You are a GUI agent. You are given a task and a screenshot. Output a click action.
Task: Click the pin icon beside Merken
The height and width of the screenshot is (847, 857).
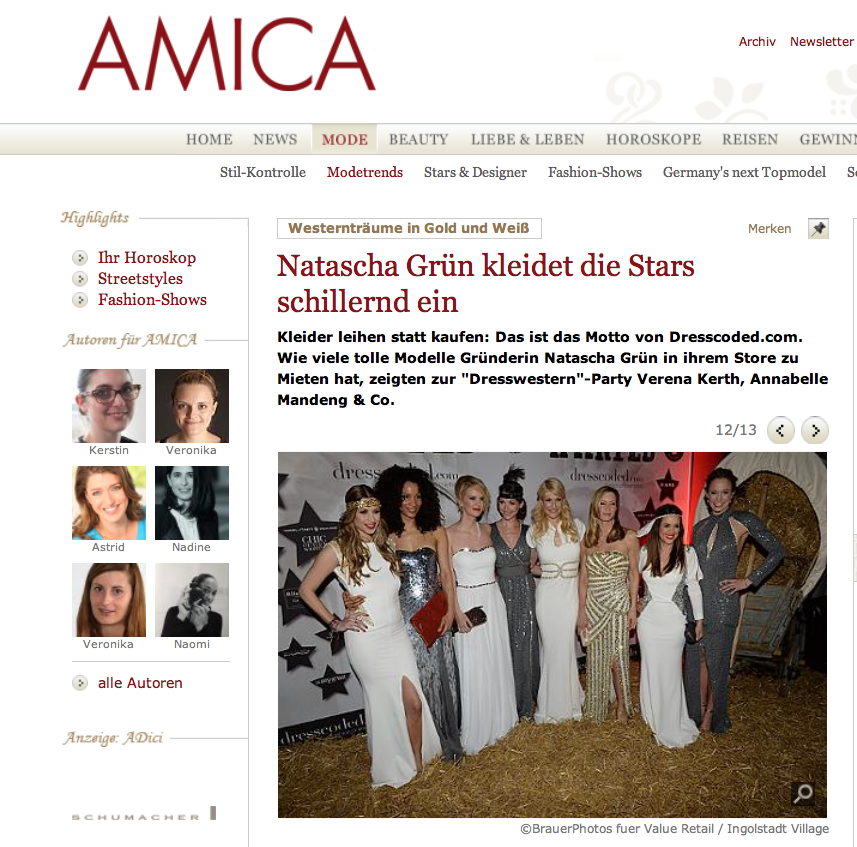click(x=818, y=228)
